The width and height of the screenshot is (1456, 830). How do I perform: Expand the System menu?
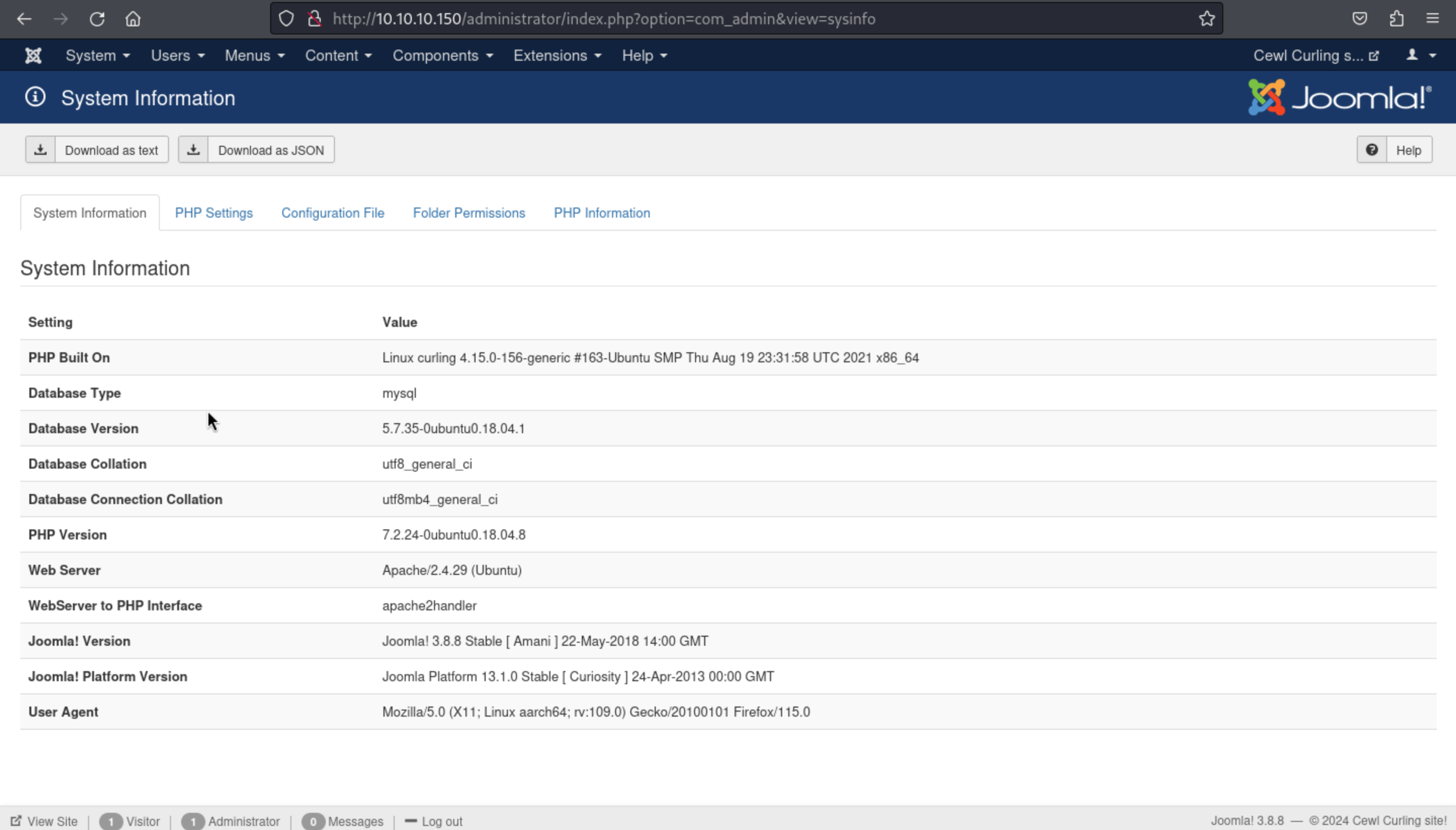click(x=98, y=55)
